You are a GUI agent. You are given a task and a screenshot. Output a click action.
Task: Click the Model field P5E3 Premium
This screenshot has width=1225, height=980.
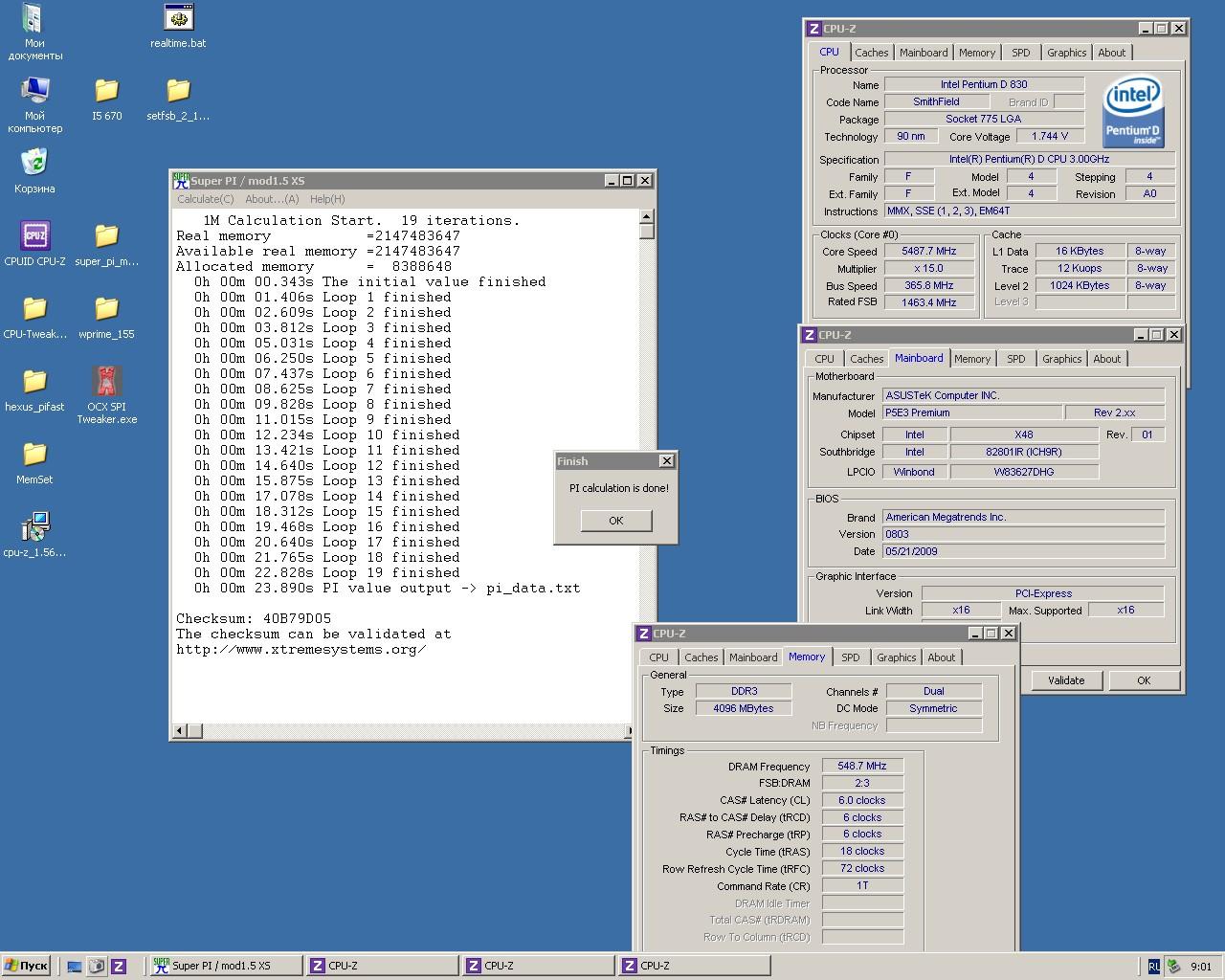[x=972, y=412]
